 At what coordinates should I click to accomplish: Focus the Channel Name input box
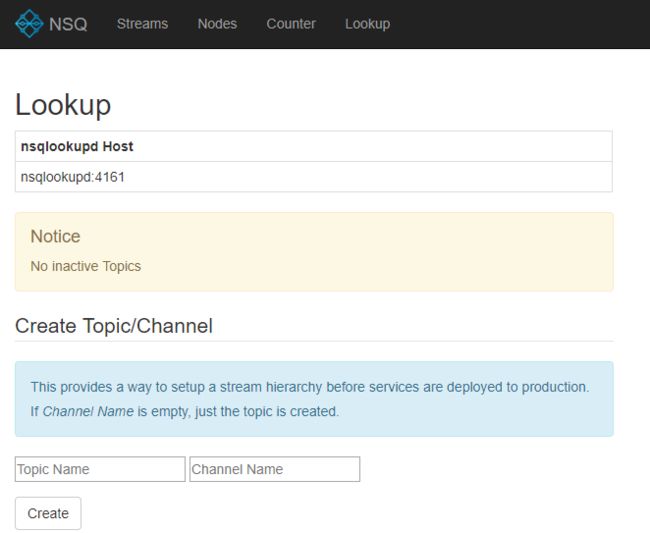click(x=275, y=469)
